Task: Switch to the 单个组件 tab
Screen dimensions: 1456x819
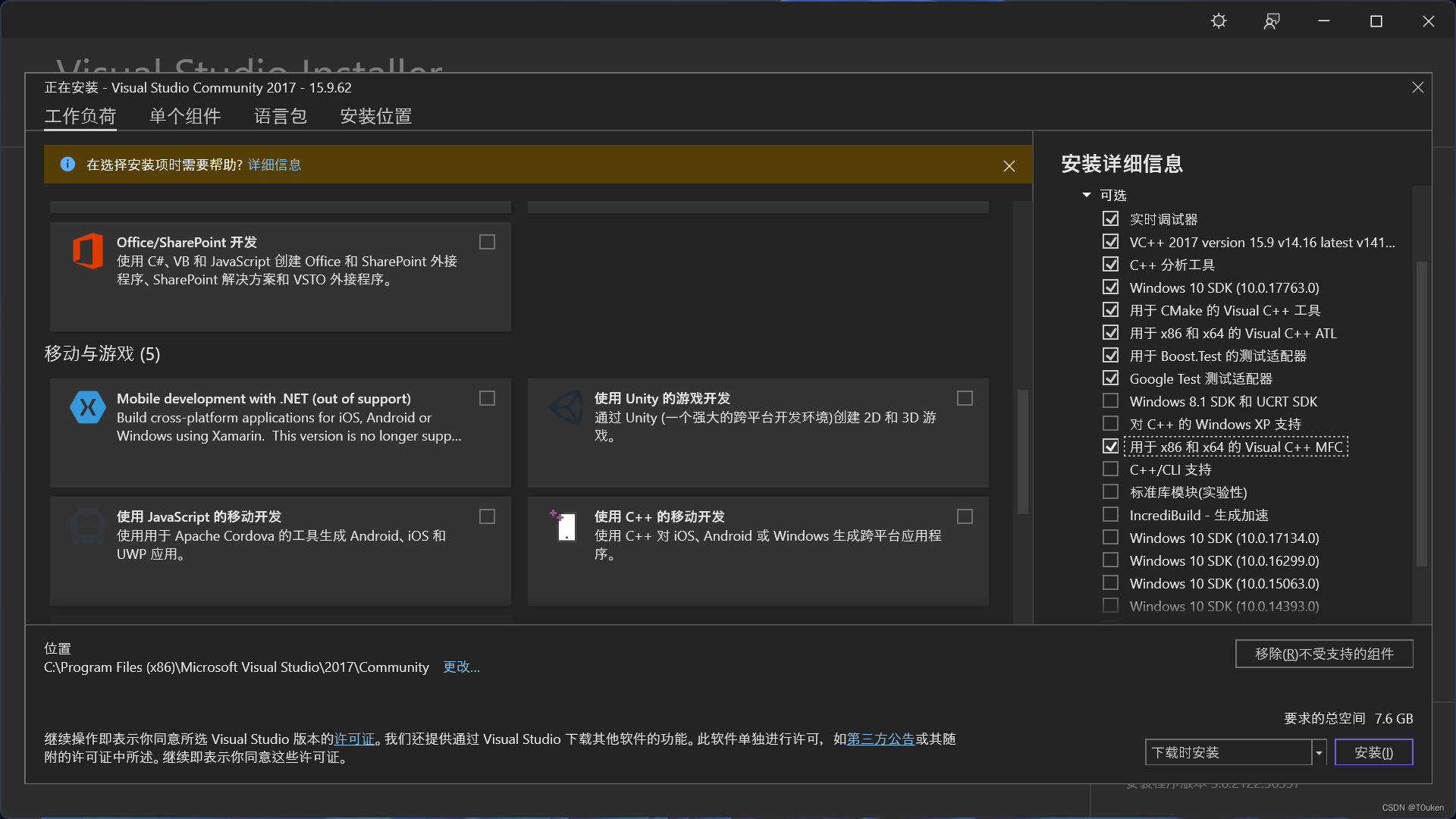Action: (x=184, y=116)
